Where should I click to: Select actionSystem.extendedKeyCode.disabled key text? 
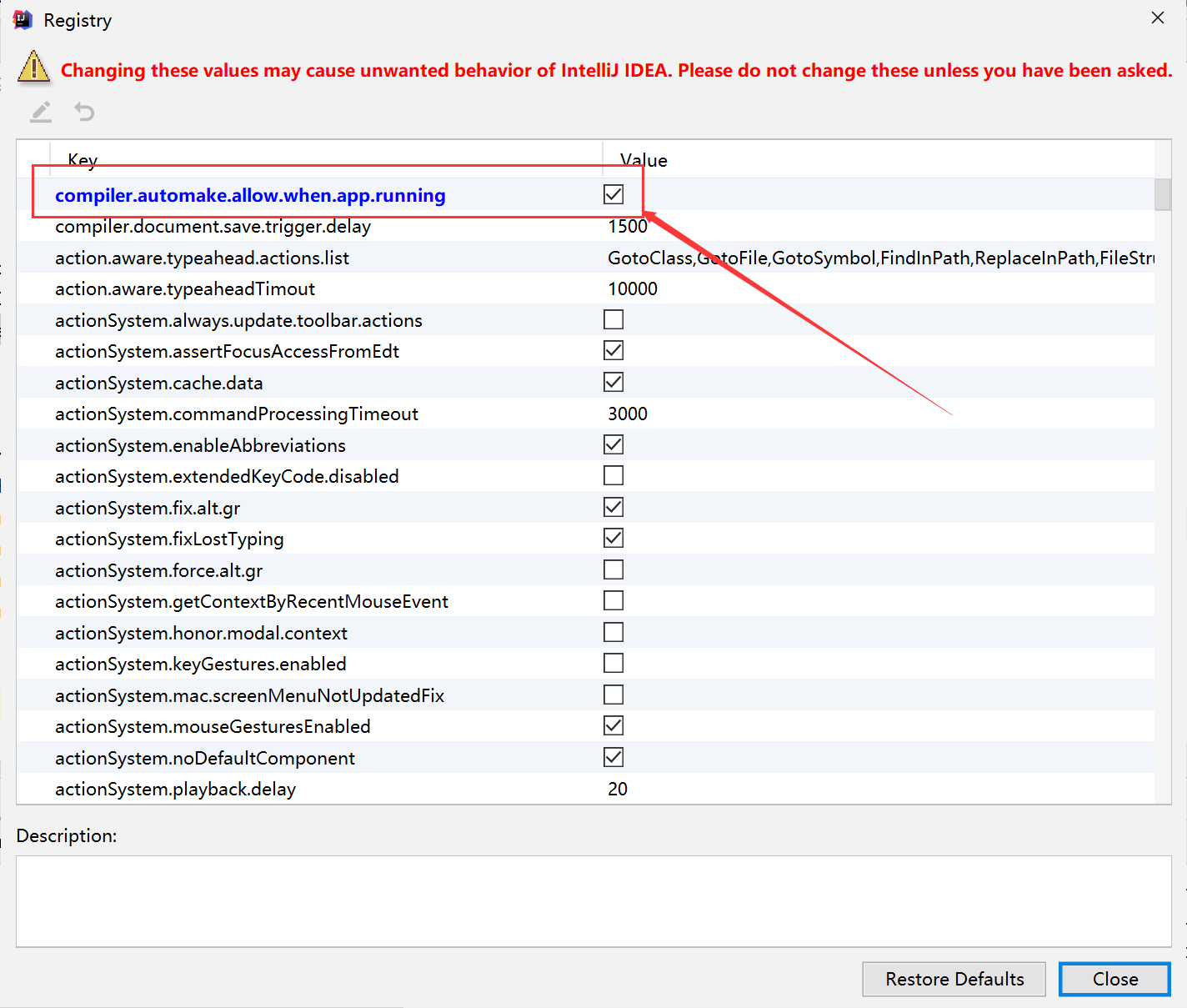pyautogui.click(x=227, y=476)
